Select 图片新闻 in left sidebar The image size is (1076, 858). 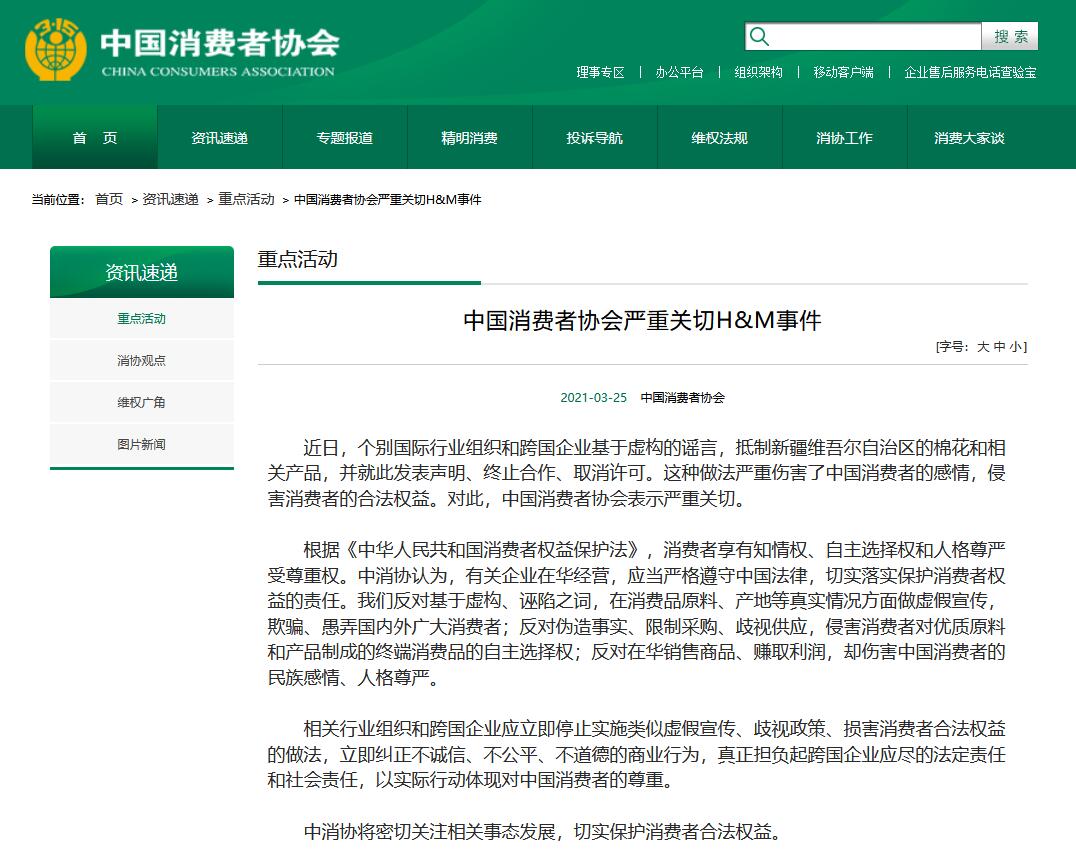(141, 444)
